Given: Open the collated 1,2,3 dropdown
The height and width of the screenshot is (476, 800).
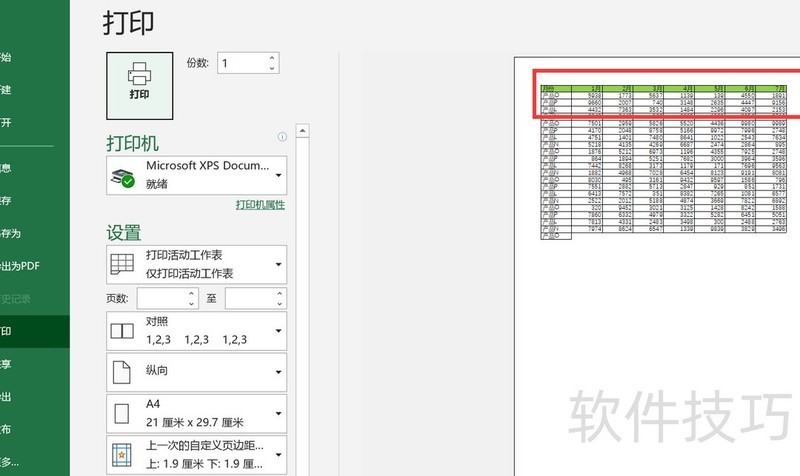Looking at the screenshot, I should click(x=196, y=331).
